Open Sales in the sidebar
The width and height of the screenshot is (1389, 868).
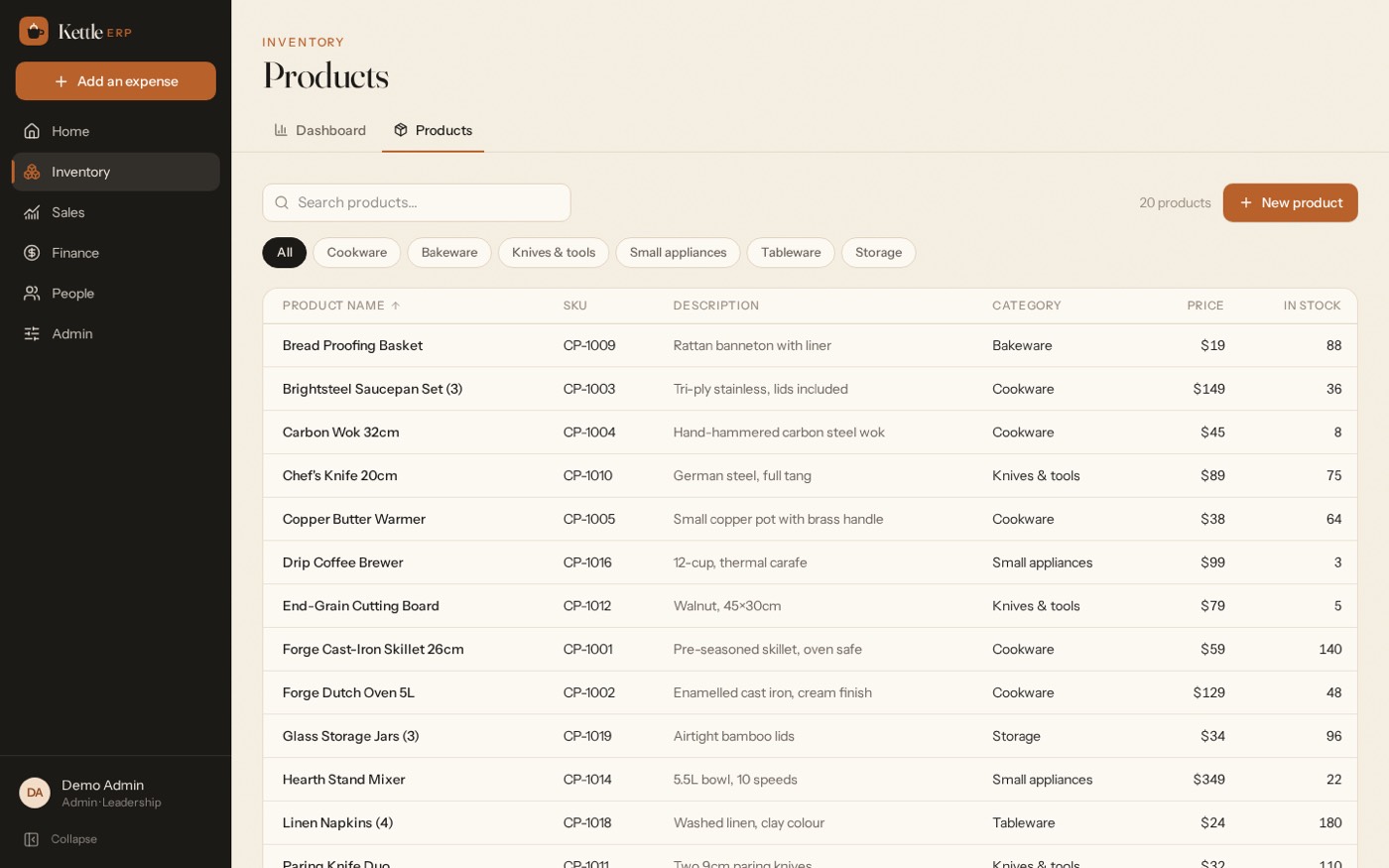(x=116, y=212)
